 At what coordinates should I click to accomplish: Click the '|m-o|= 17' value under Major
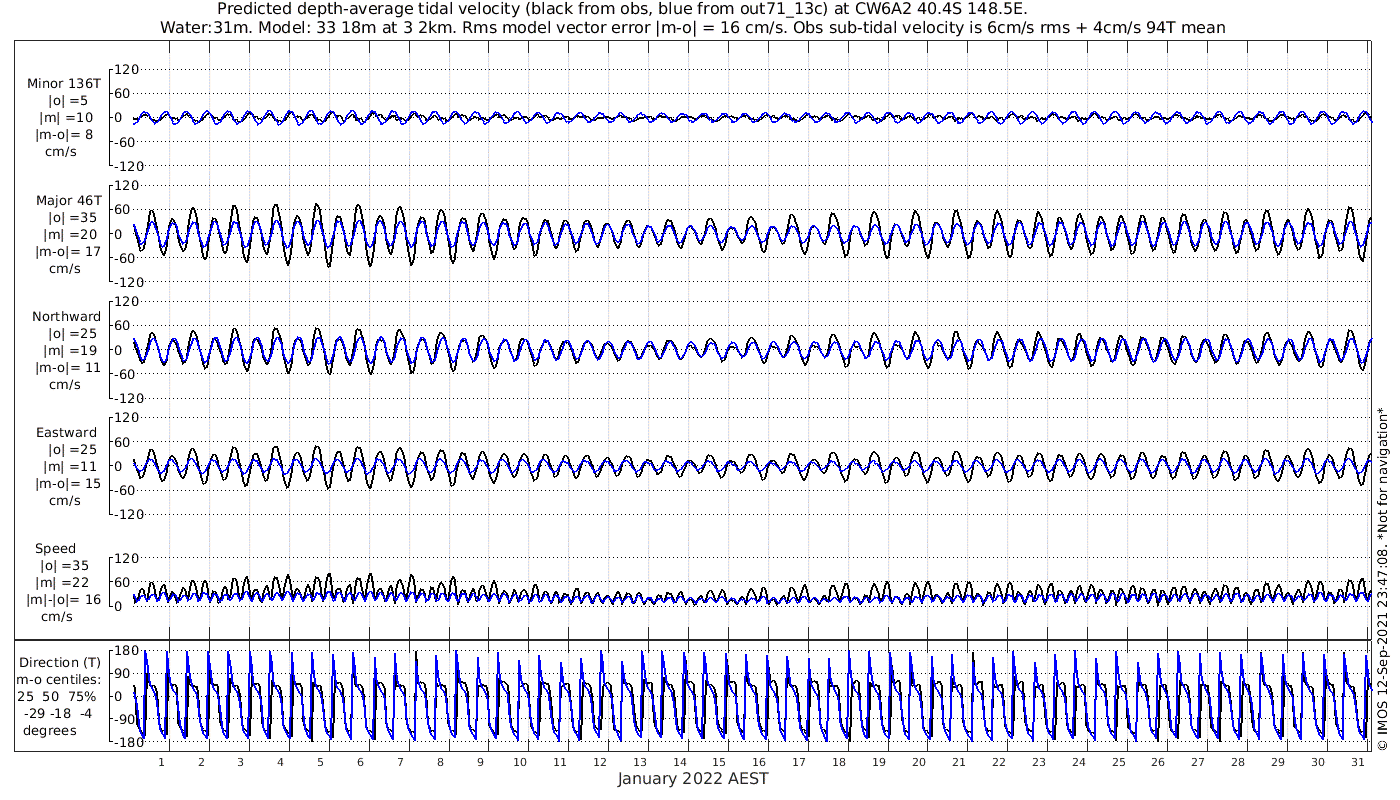(x=68, y=251)
